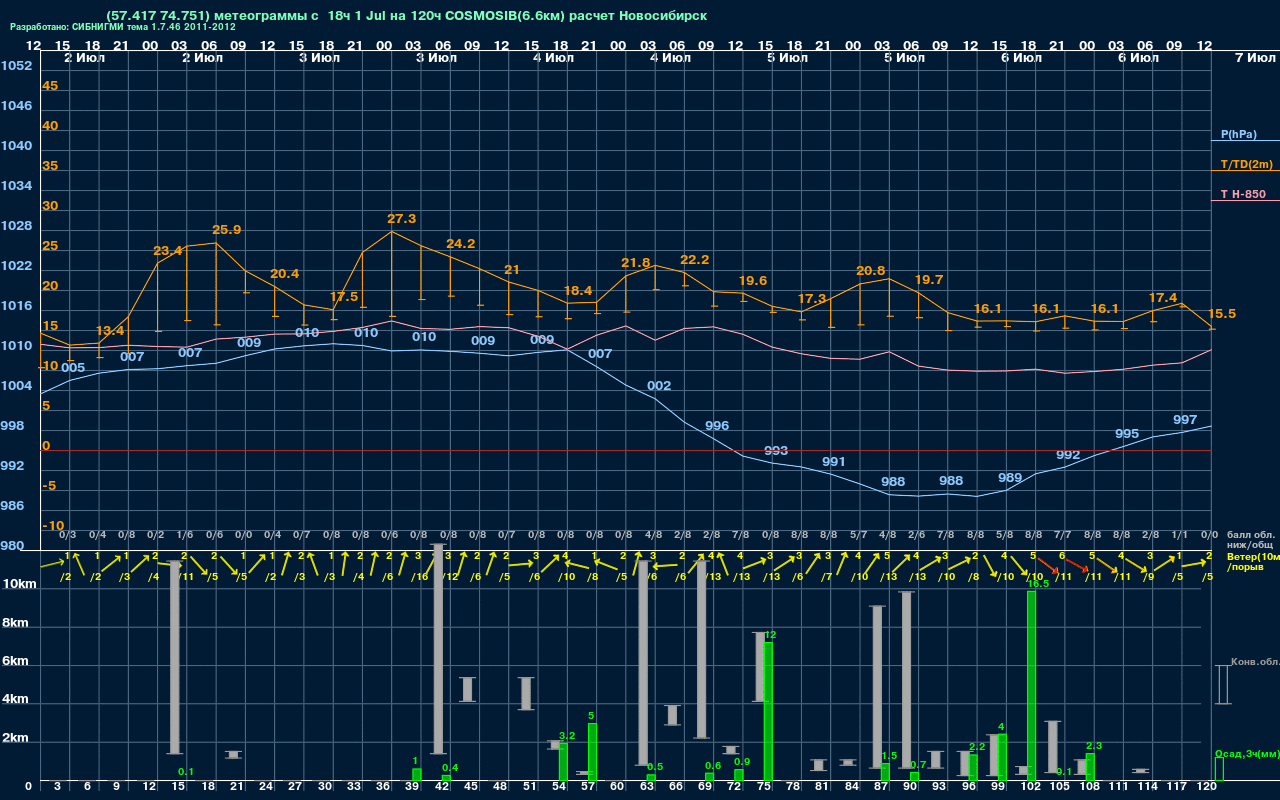Click the temperature value 20.8
This screenshot has width=1280, height=800.
[870, 271]
